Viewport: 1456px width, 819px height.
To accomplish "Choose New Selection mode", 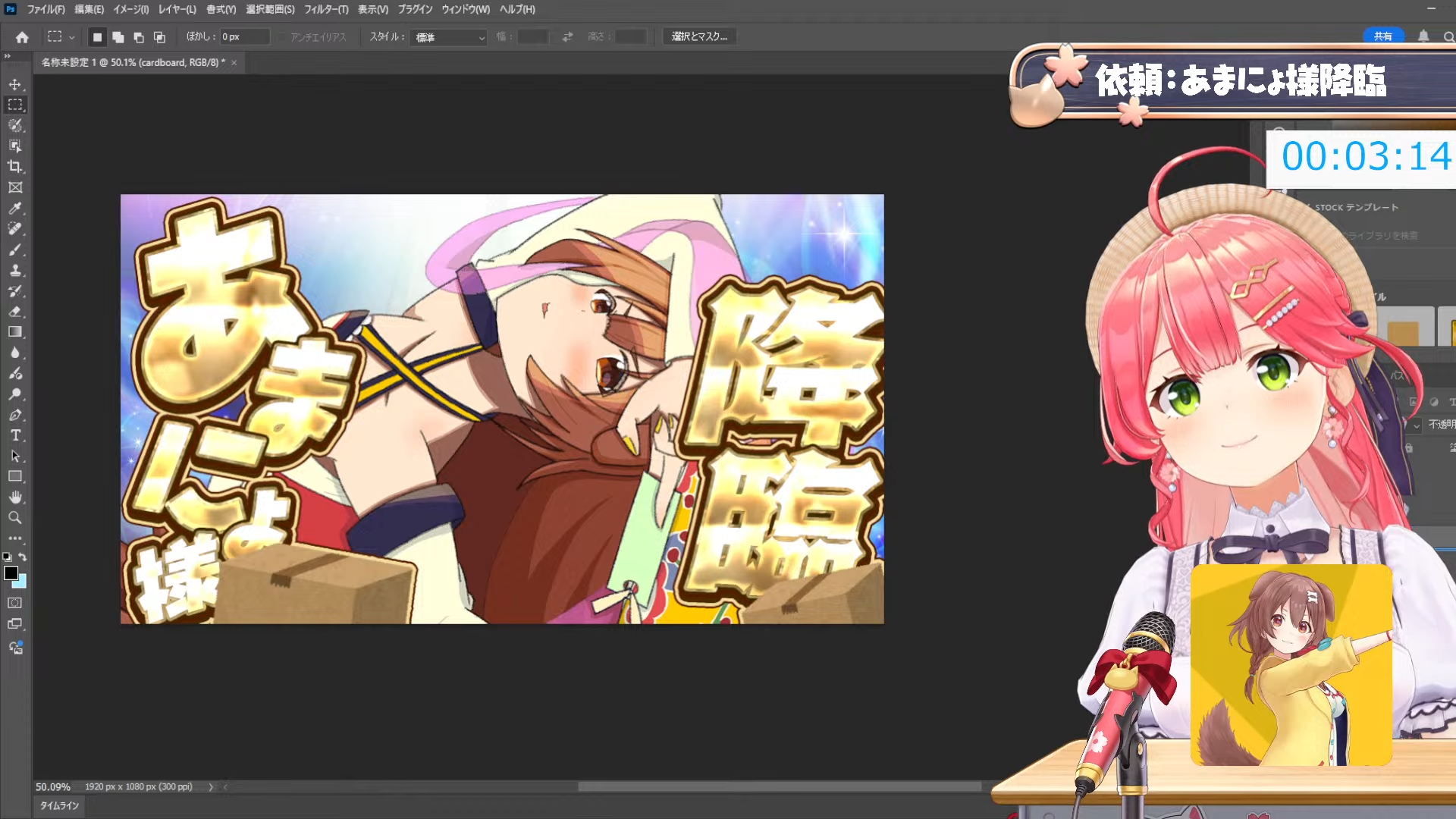I will click(x=97, y=37).
